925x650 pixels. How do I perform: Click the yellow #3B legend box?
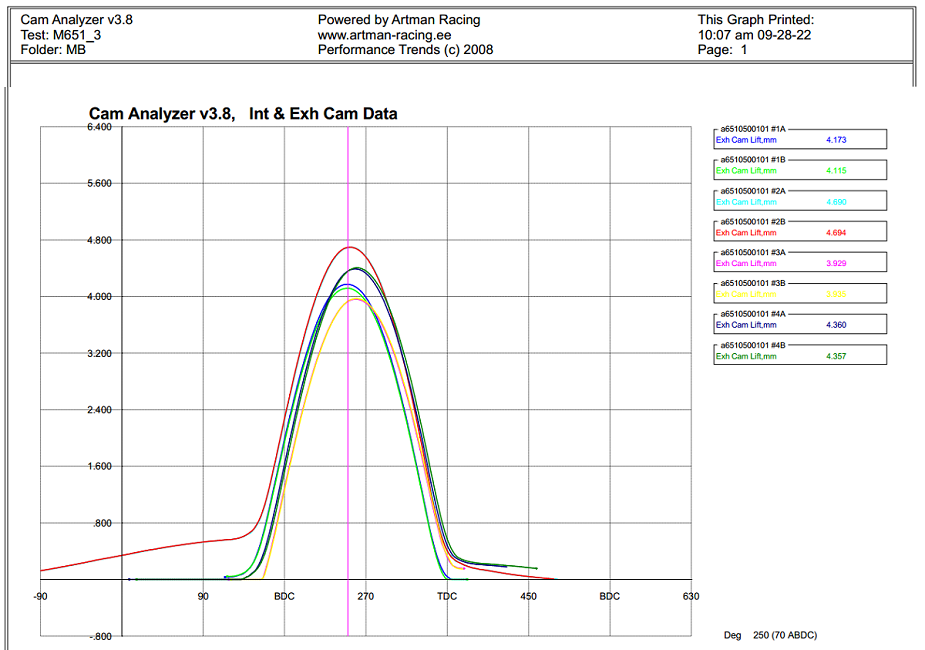[x=800, y=290]
